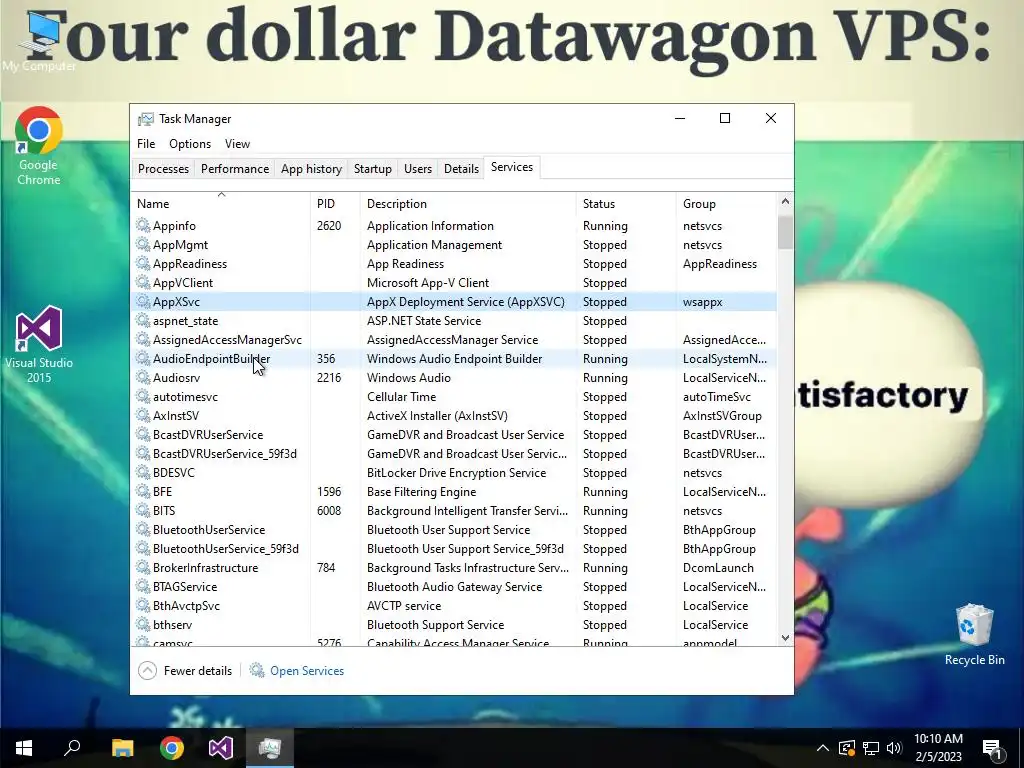
Task: Select the AssignedAccessManagerSvc row
Action: (x=455, y=340)
